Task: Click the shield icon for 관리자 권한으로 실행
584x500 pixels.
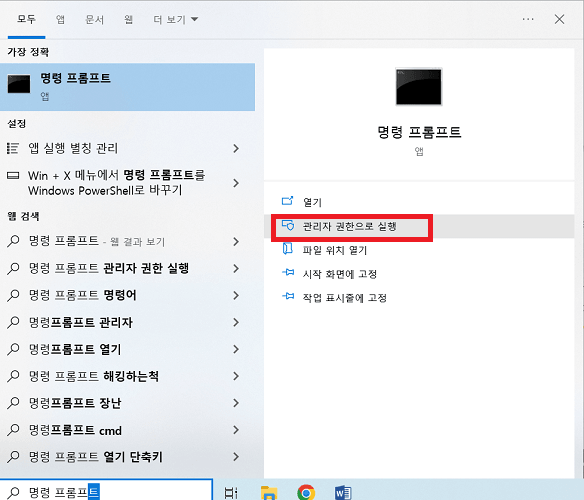Action: click(x=288, y=225)
